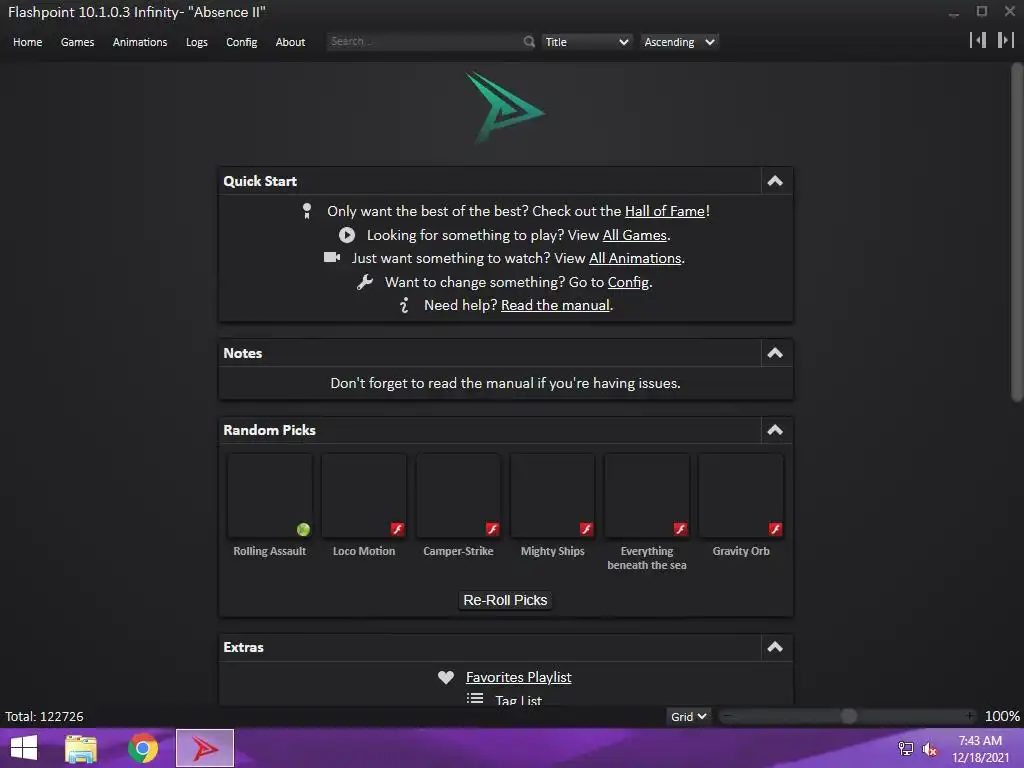Viewport: 1024px width, 768px height.
Task: Click the list icon beside Tag List
Action: [x=475, y=699]
